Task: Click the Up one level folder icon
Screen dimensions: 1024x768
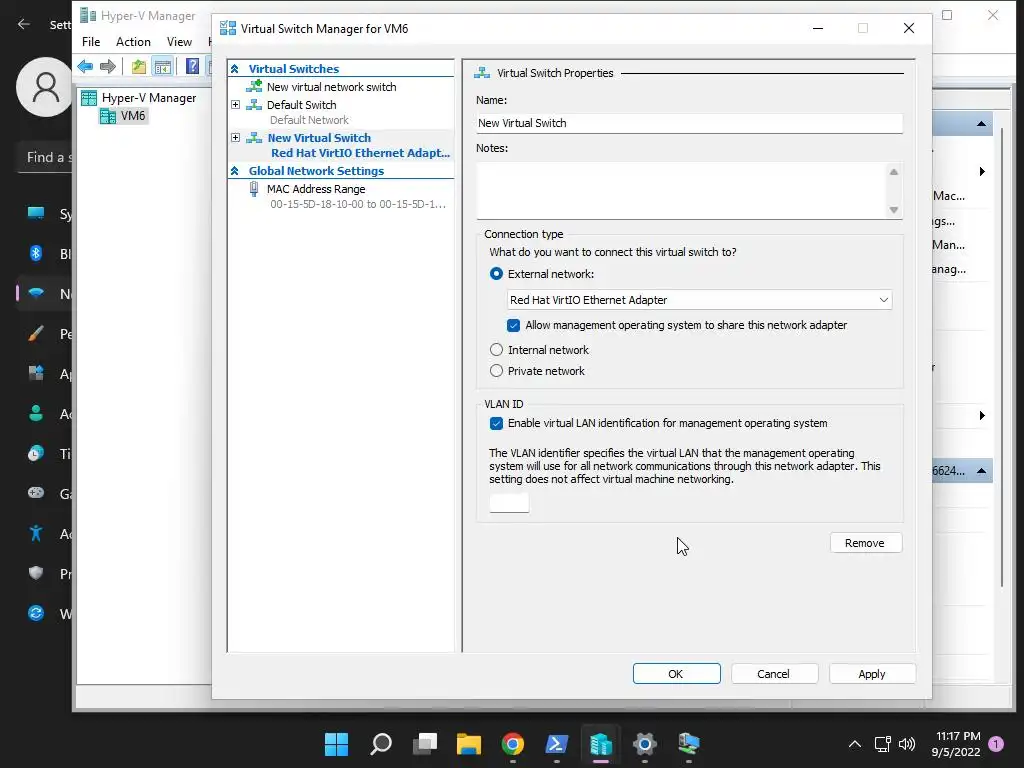Action: coord(138,66)
